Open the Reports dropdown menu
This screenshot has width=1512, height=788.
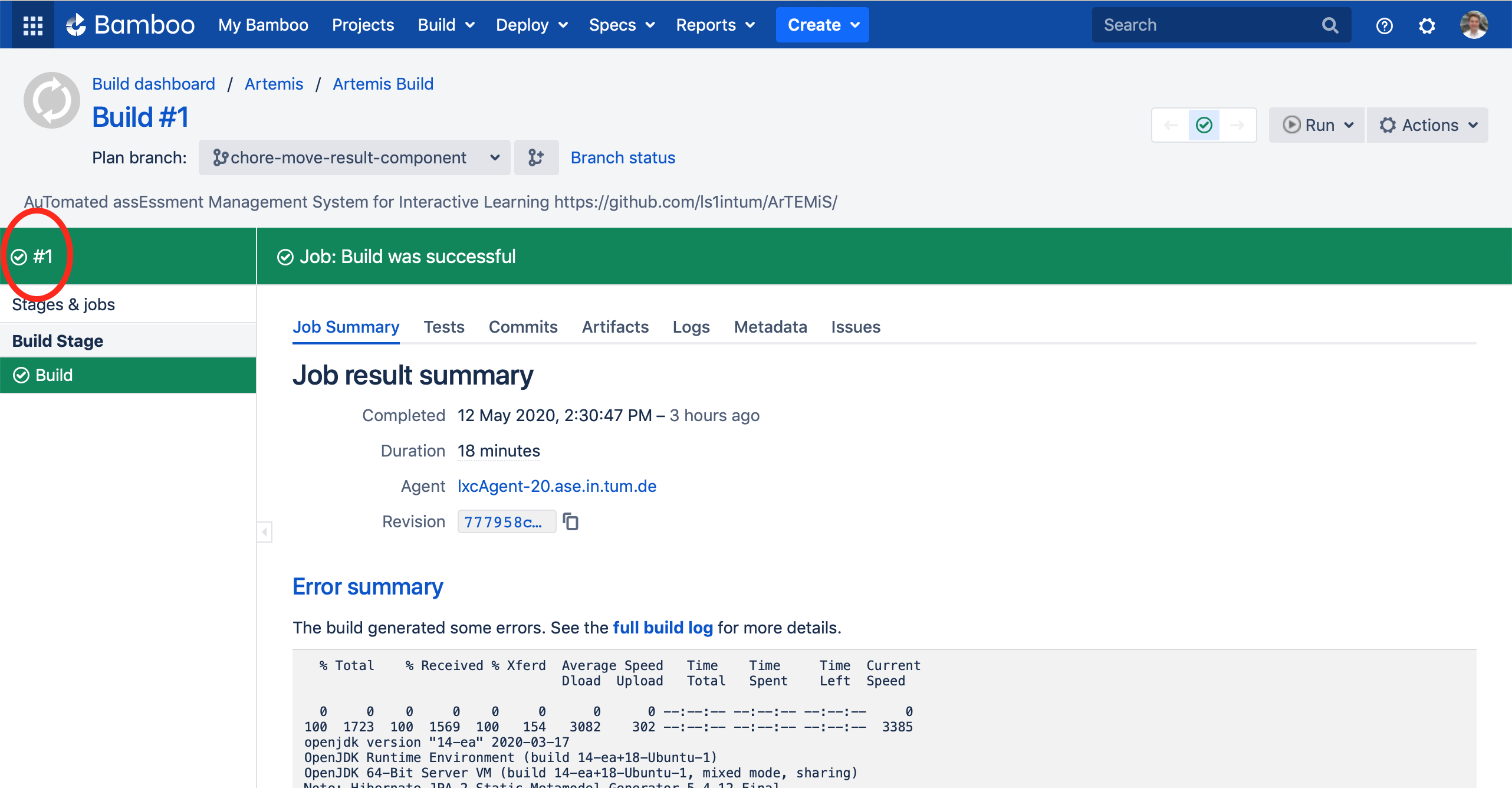coord(715,25)
